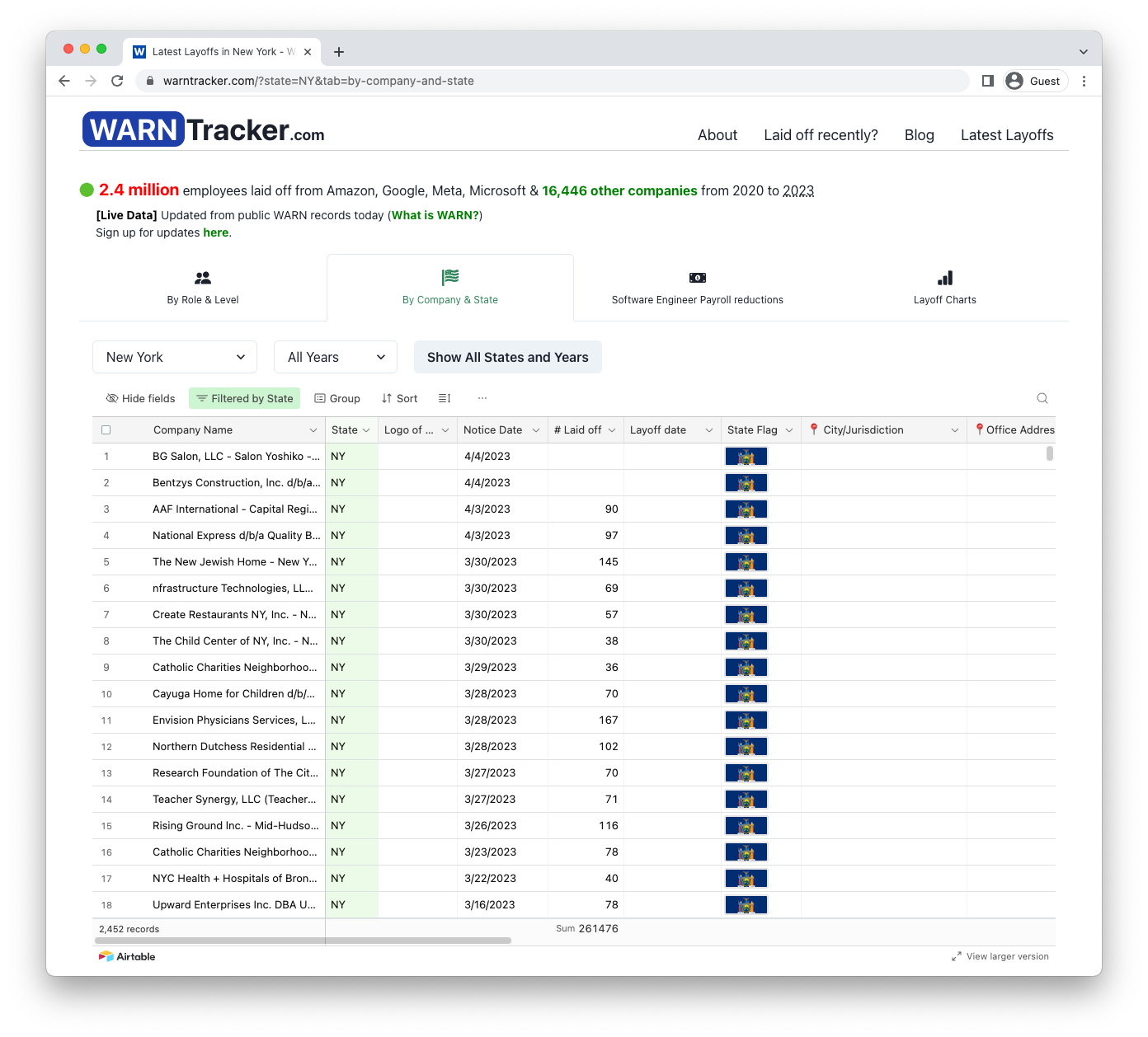This screenshot has width=1148, height=1037.
Task: Open the What is WARN? link
Action: coord(435,215)
